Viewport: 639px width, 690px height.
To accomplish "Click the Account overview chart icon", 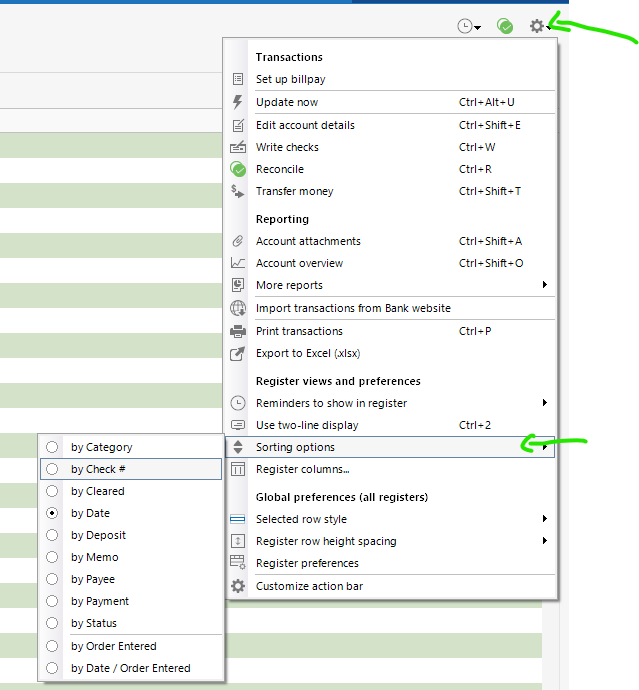I will tap(238, 263).
